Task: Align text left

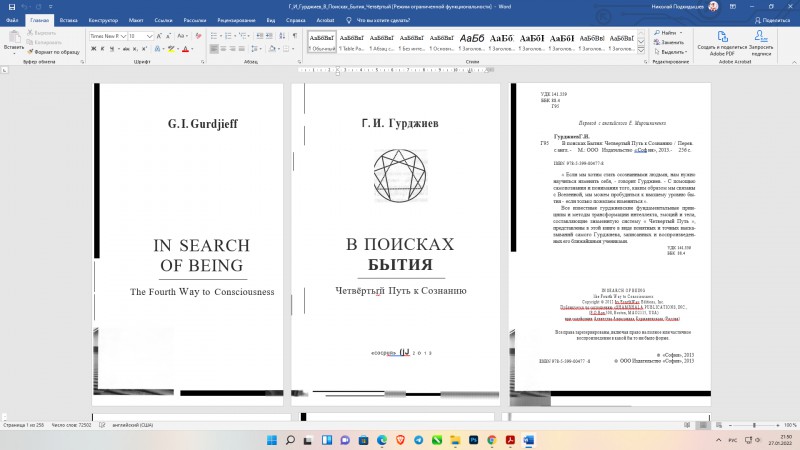Action: coord(214,49)
